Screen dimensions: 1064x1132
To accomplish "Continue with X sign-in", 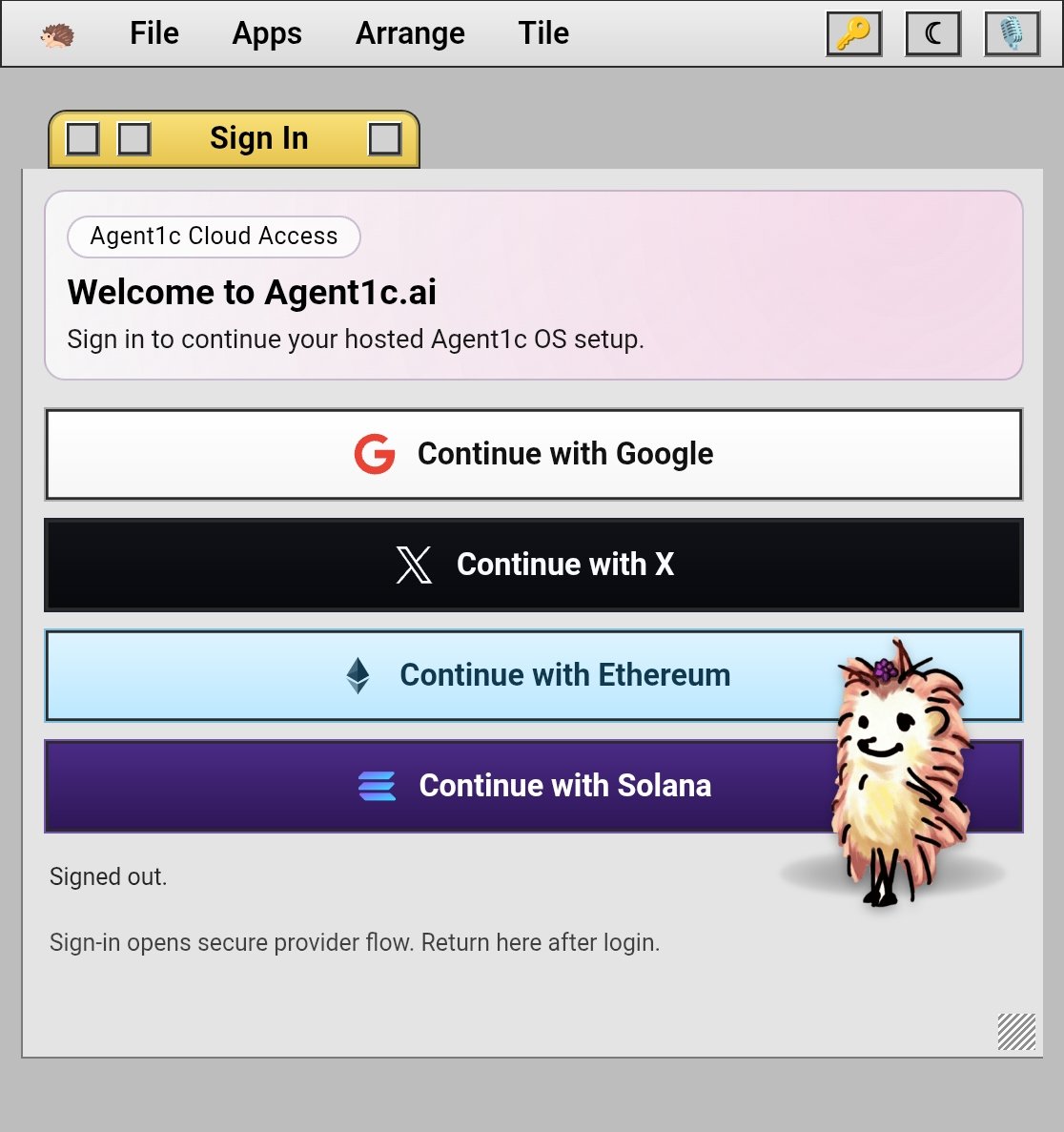I will [x=534, y=565].
